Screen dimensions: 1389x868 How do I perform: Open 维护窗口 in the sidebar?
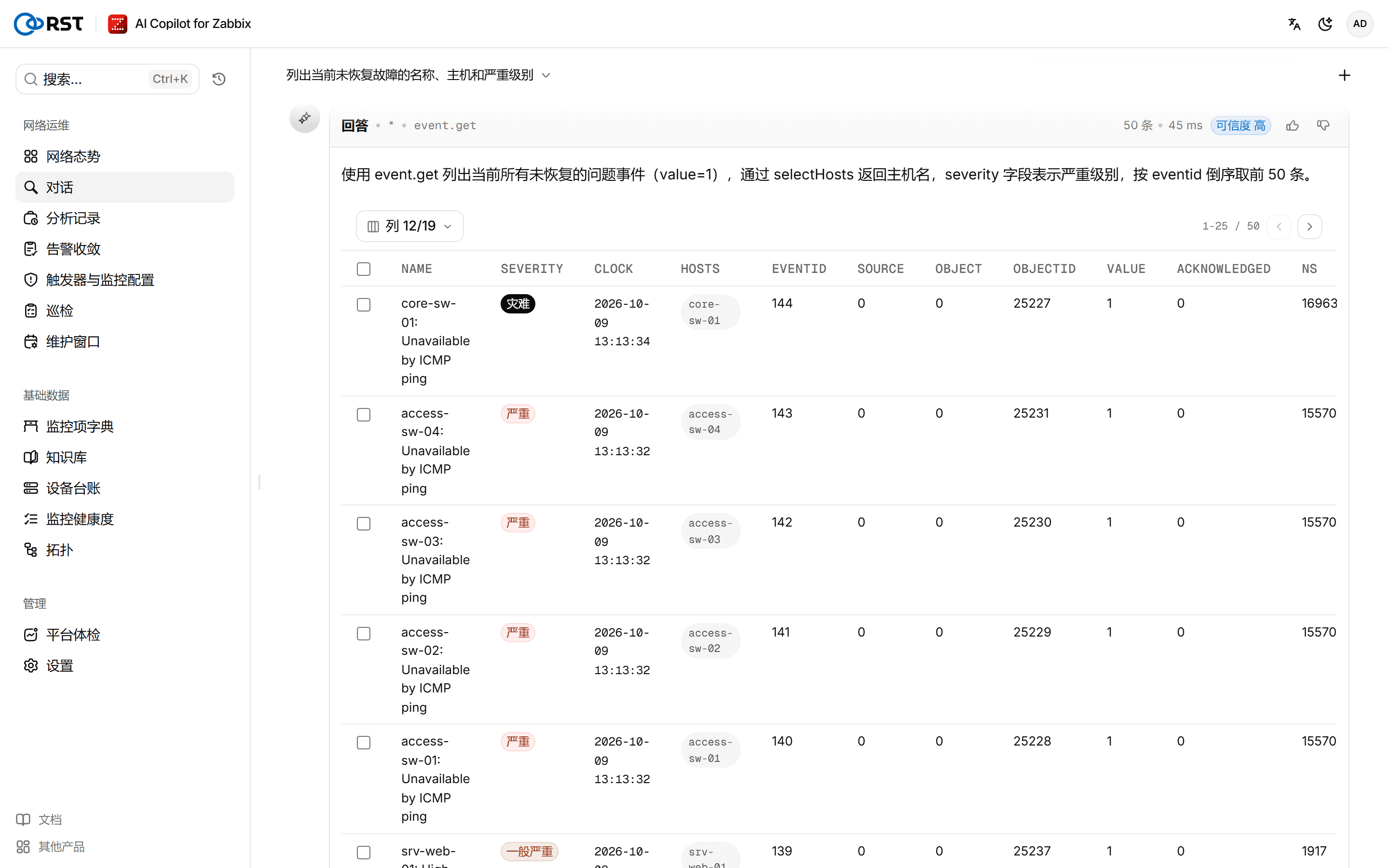coord(124,341)
